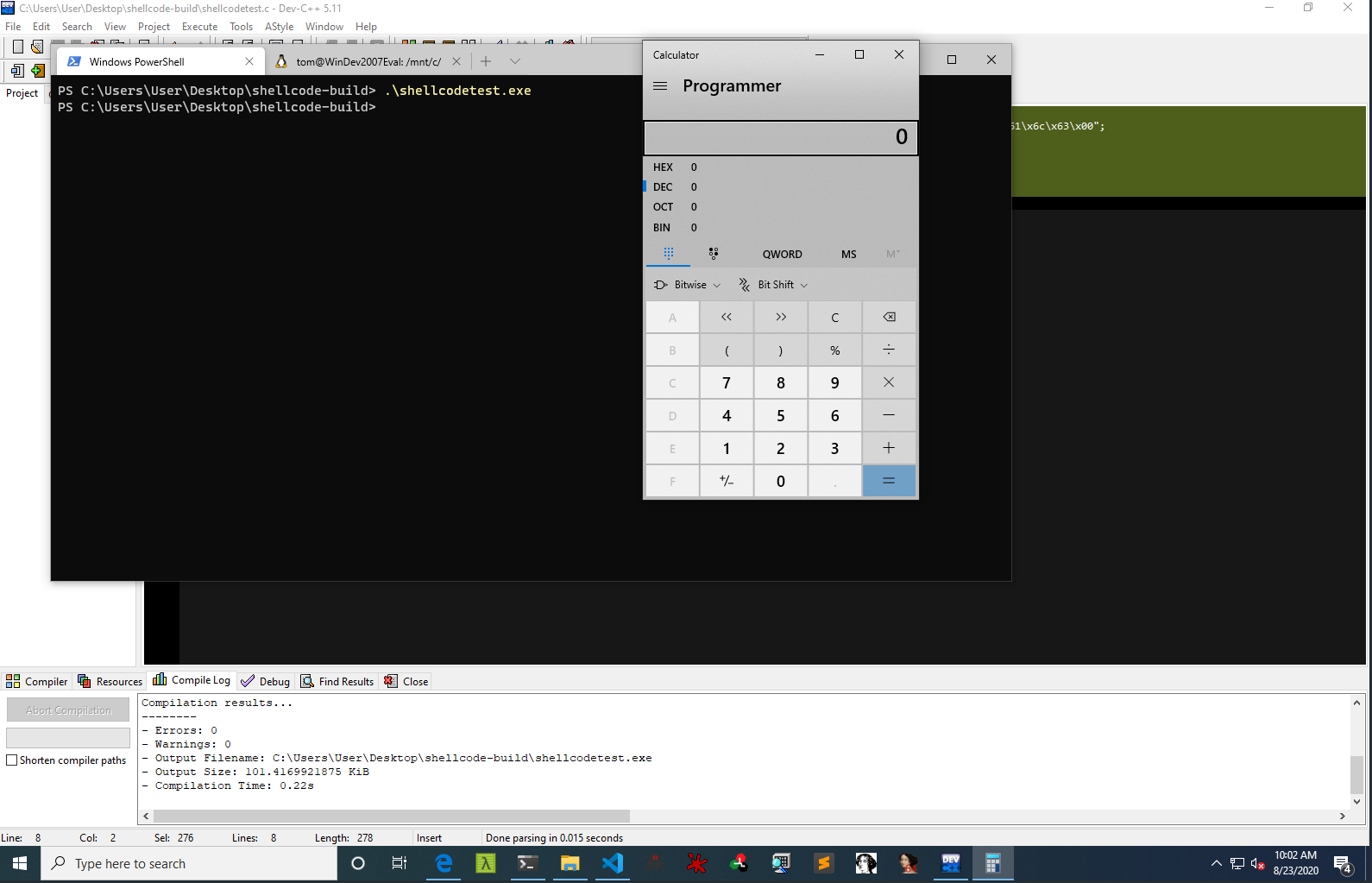Open the AStyle menu in Dev-C++
The height and width of the screenshot is (883, 1372).
(279, 27)
